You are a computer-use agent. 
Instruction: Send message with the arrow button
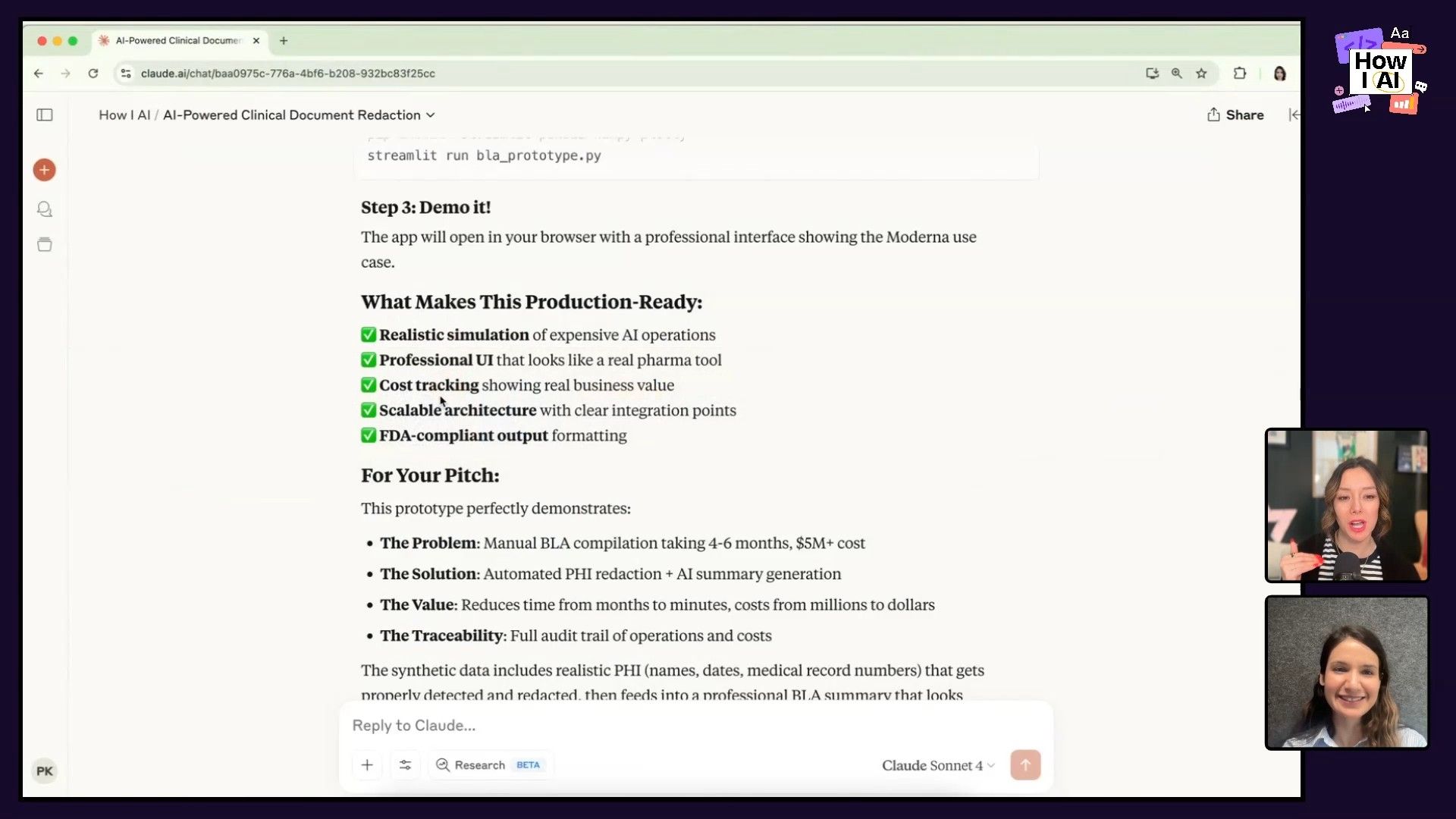point(1025,765)
